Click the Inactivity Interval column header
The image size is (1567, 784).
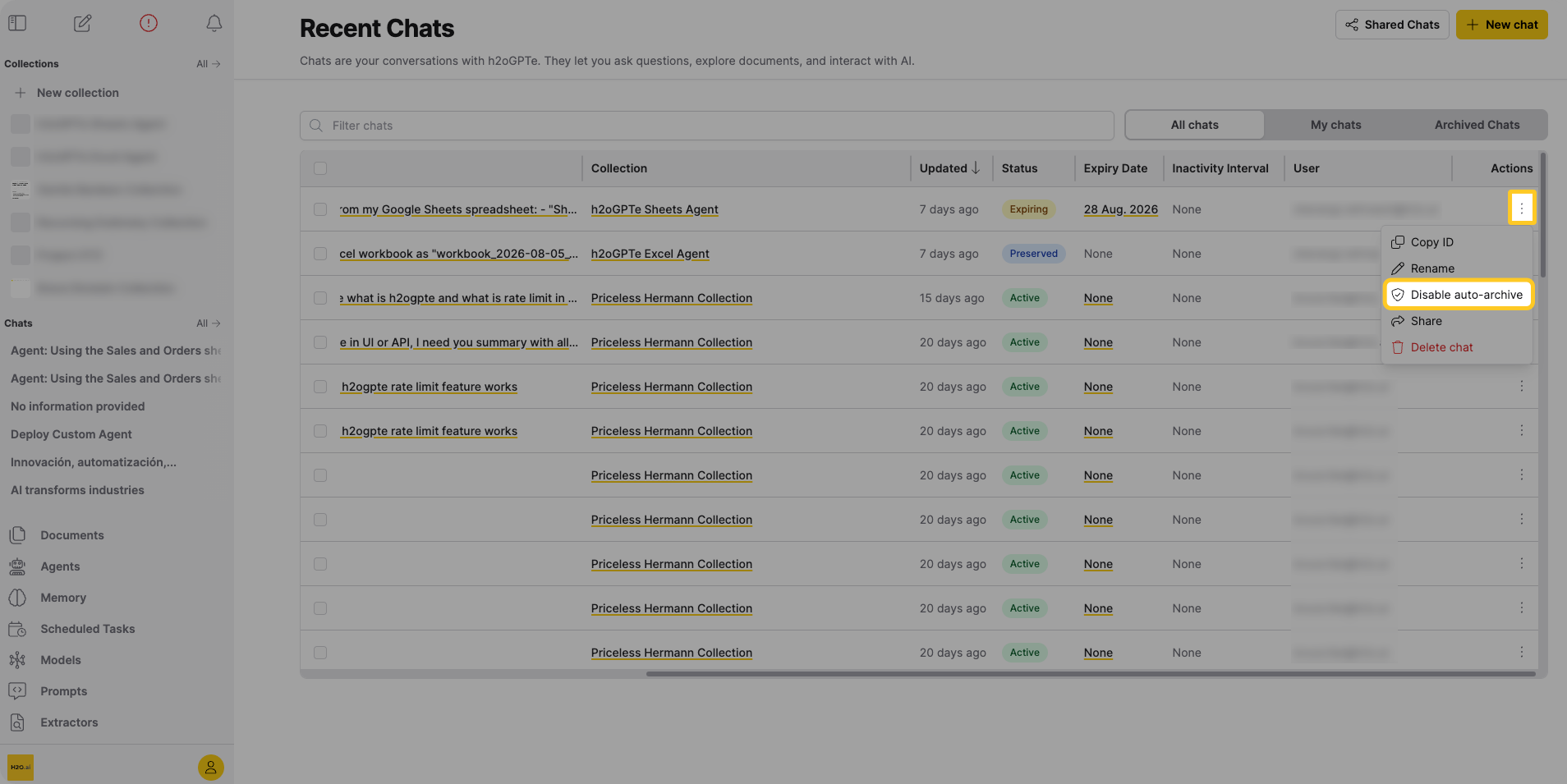point(1220,168)
